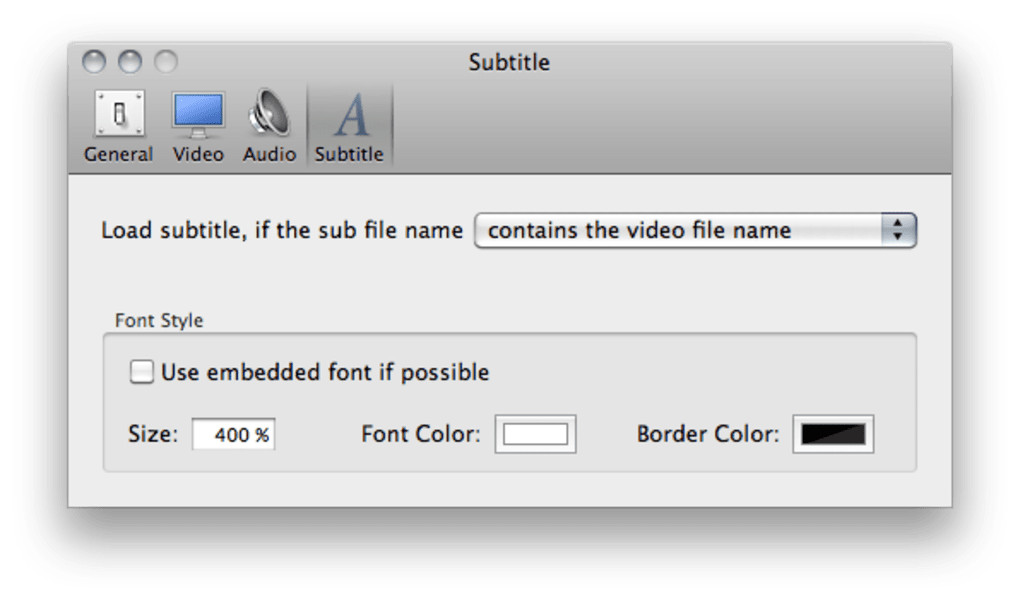The height and width of the screenshot is (601, 1020).
Task: Switch to the General tab label
Action: click(119, 154)
